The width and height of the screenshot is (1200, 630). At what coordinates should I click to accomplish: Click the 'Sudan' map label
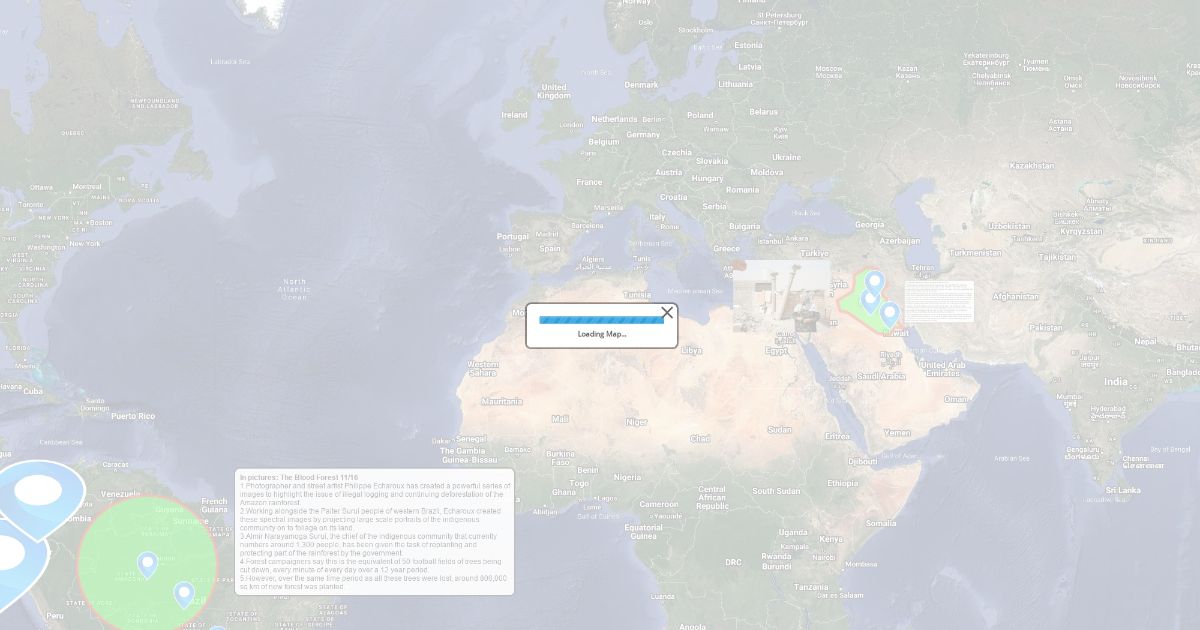coord(779,430)
